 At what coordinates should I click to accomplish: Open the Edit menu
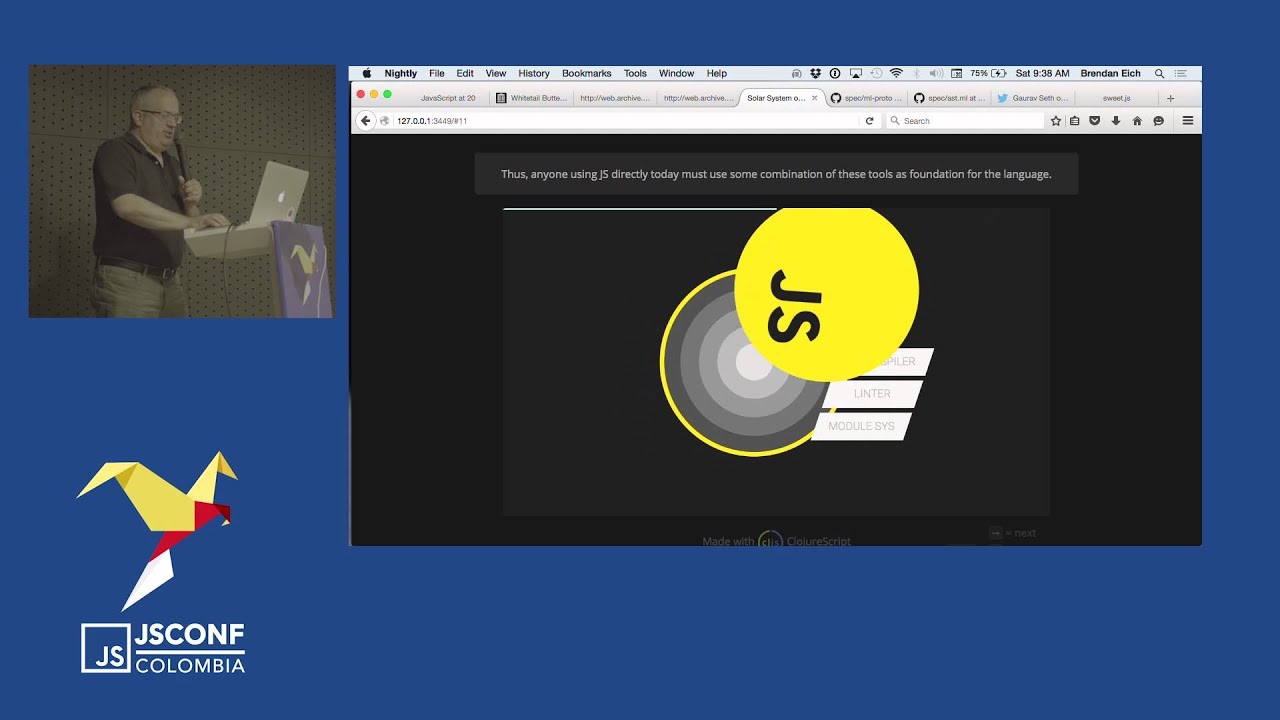465,73
